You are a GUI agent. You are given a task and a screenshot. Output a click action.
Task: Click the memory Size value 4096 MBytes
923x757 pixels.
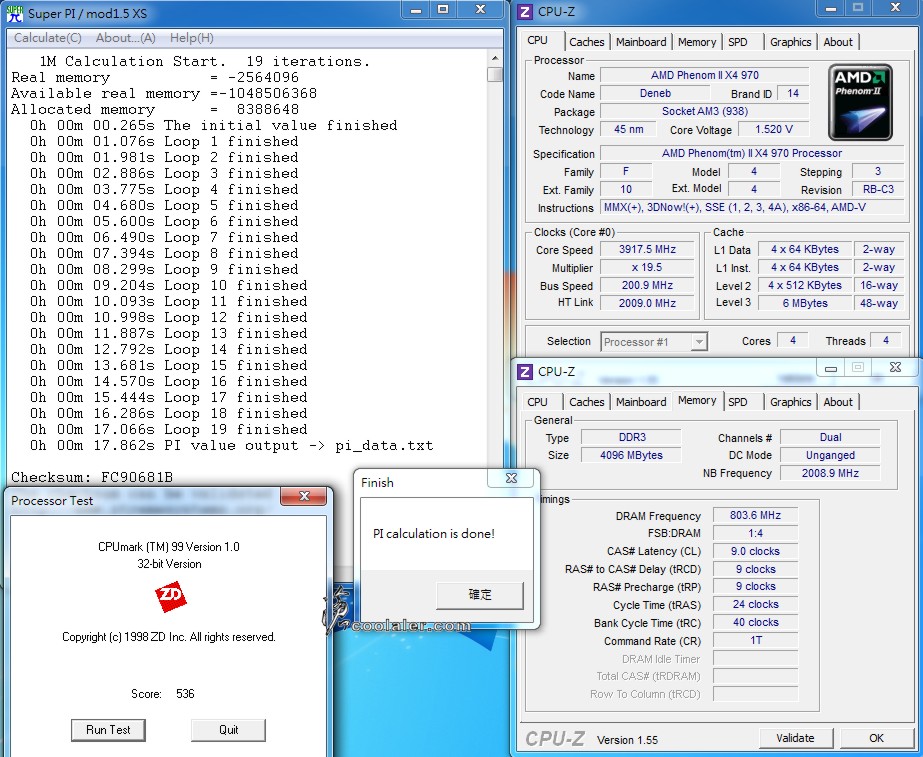pos(632,455)
